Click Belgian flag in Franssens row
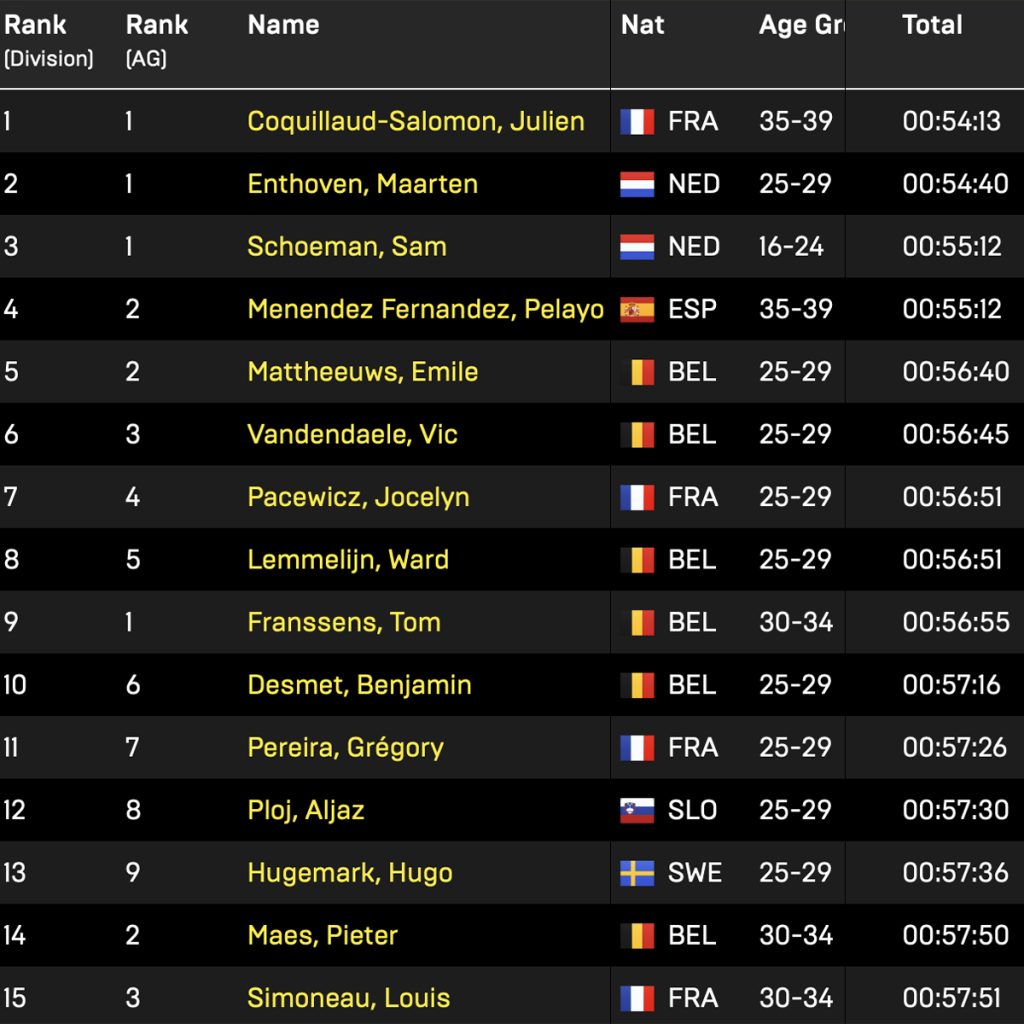Viewport: 1024px width, 1024px height. (637, 622)
